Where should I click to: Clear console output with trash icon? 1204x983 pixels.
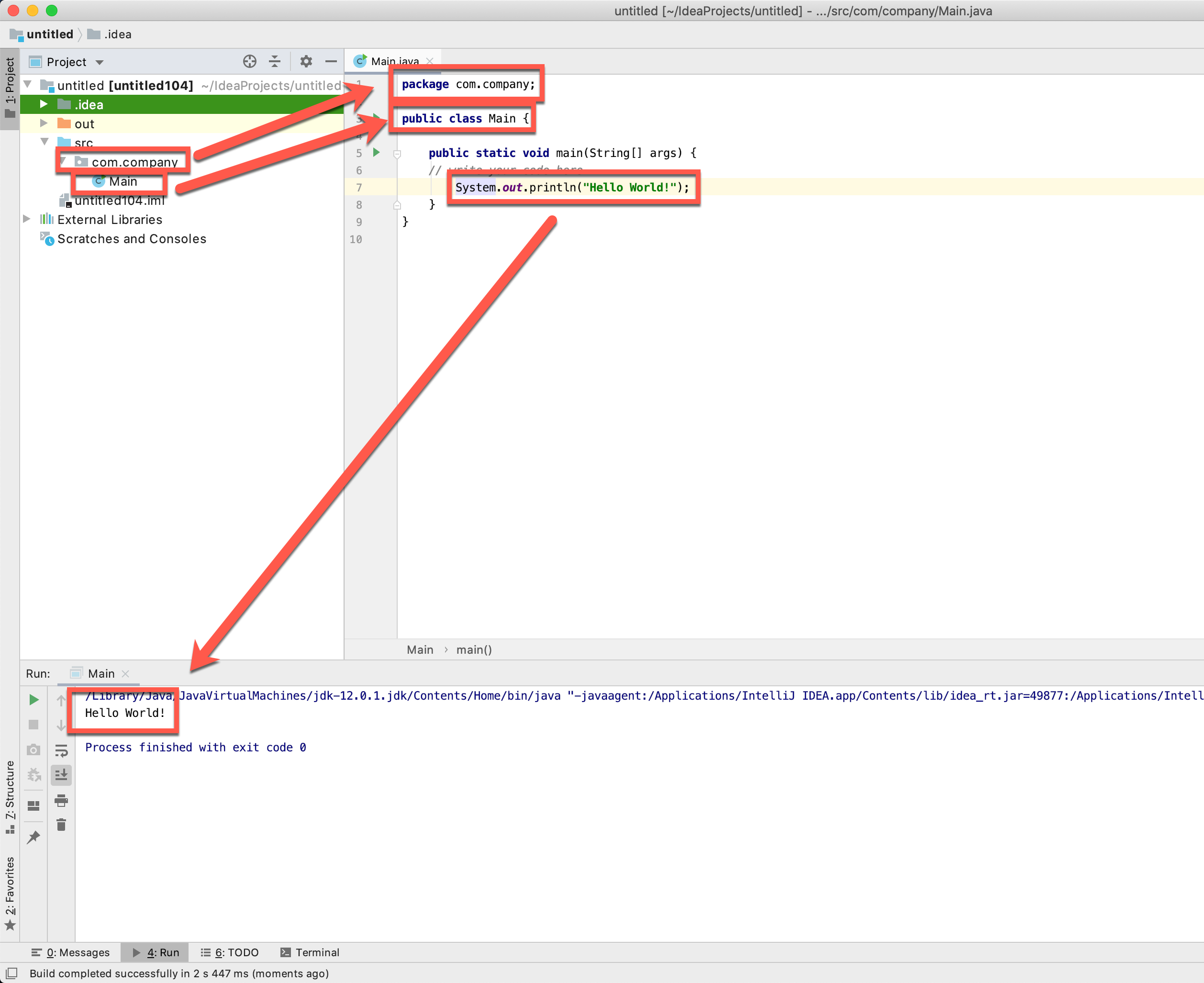[x=61, y=825]
